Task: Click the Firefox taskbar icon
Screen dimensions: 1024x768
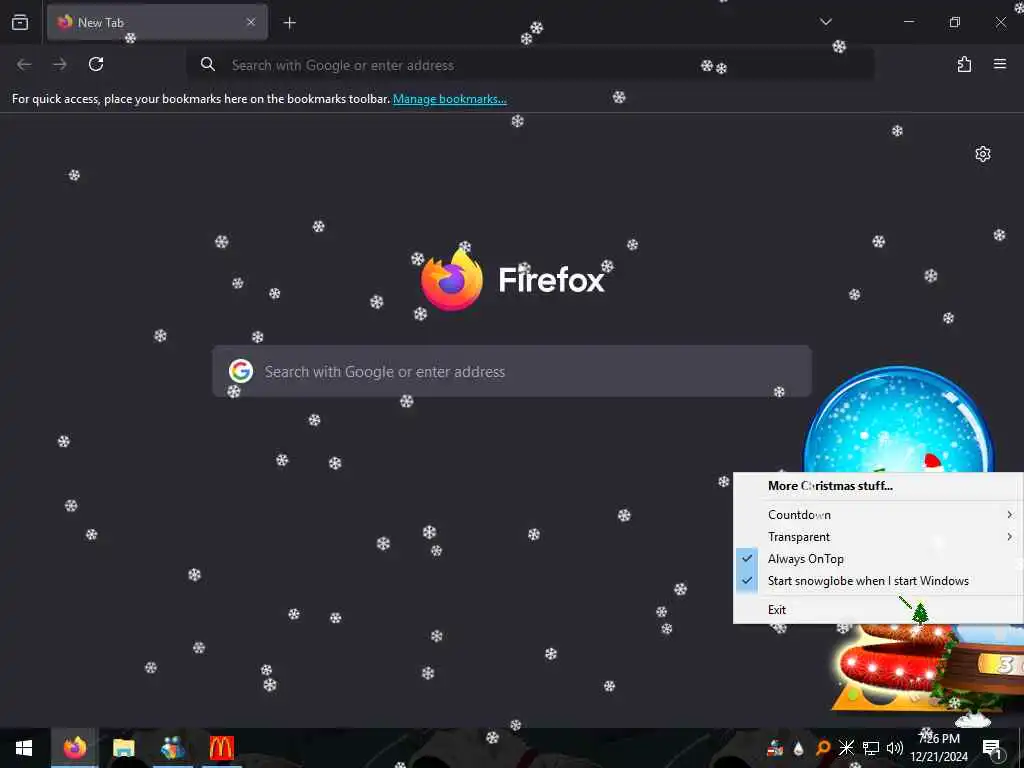Action: 74,748
